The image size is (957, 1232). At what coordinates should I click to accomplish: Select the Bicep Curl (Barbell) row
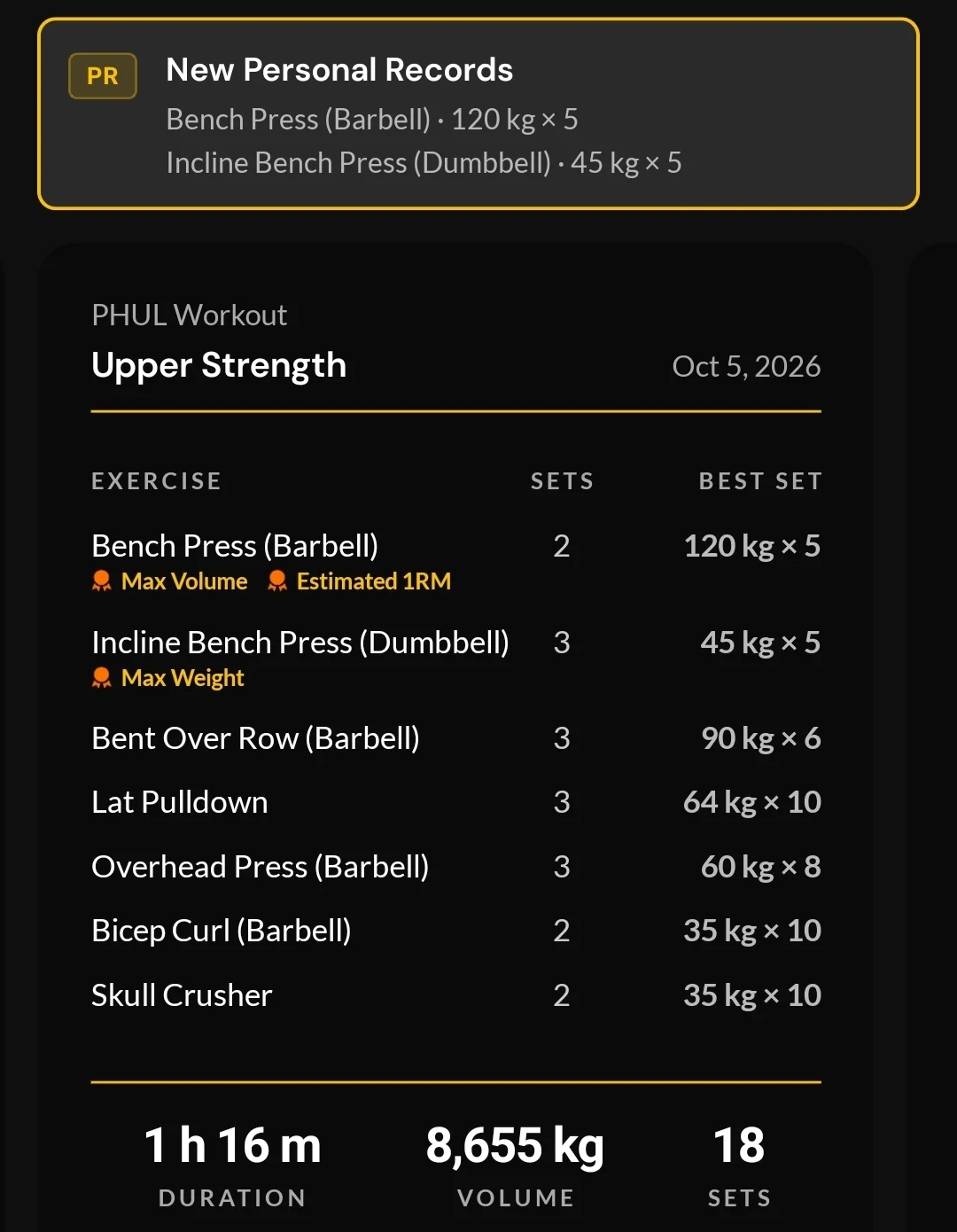456,931
